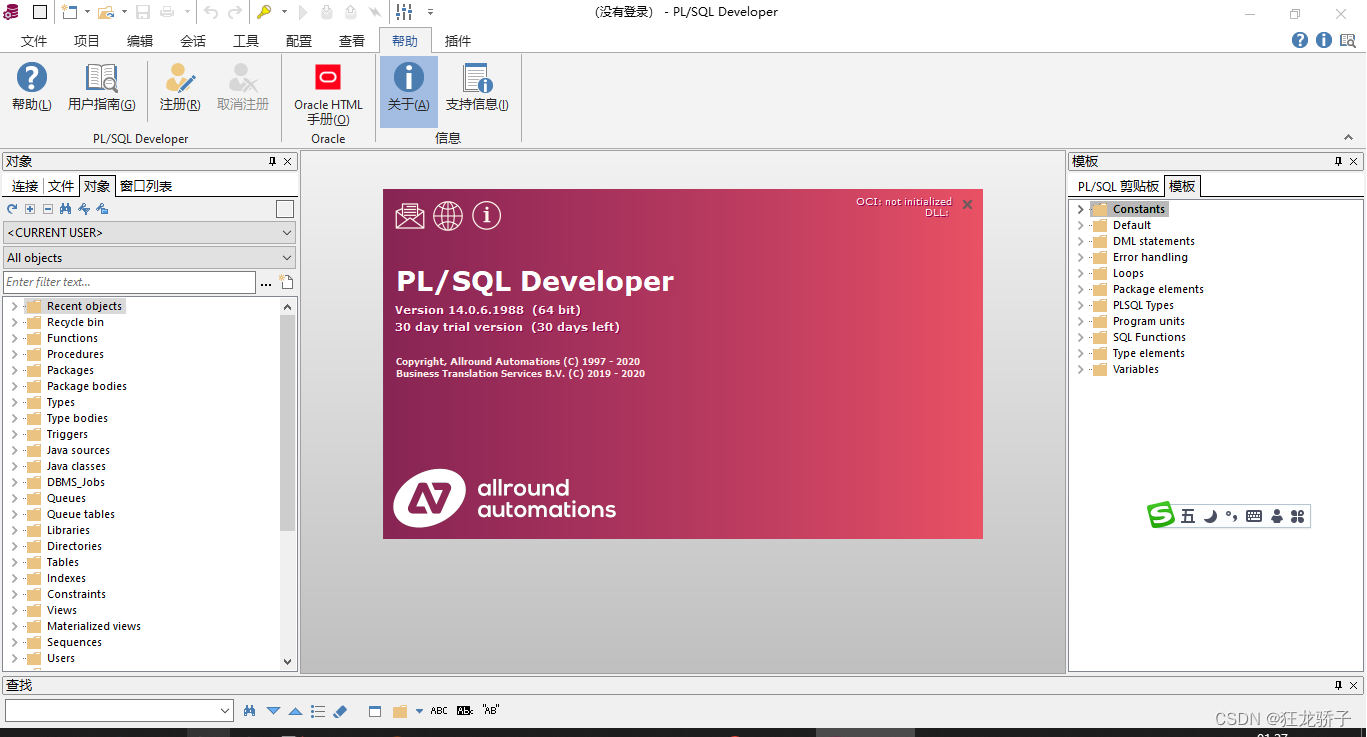Select the Error handling template item
Image resolution: width=1367 pixels, height=737 pixels.
(x=1150, y=257)
